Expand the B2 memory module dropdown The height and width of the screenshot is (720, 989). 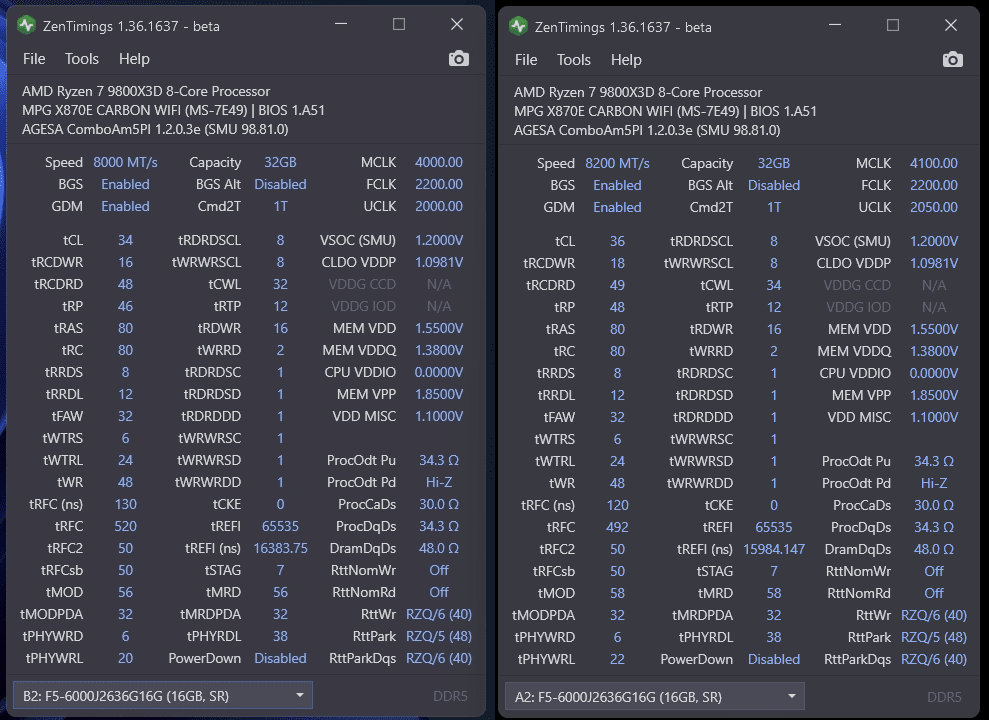pyautogui.click(x=299, y=695)
